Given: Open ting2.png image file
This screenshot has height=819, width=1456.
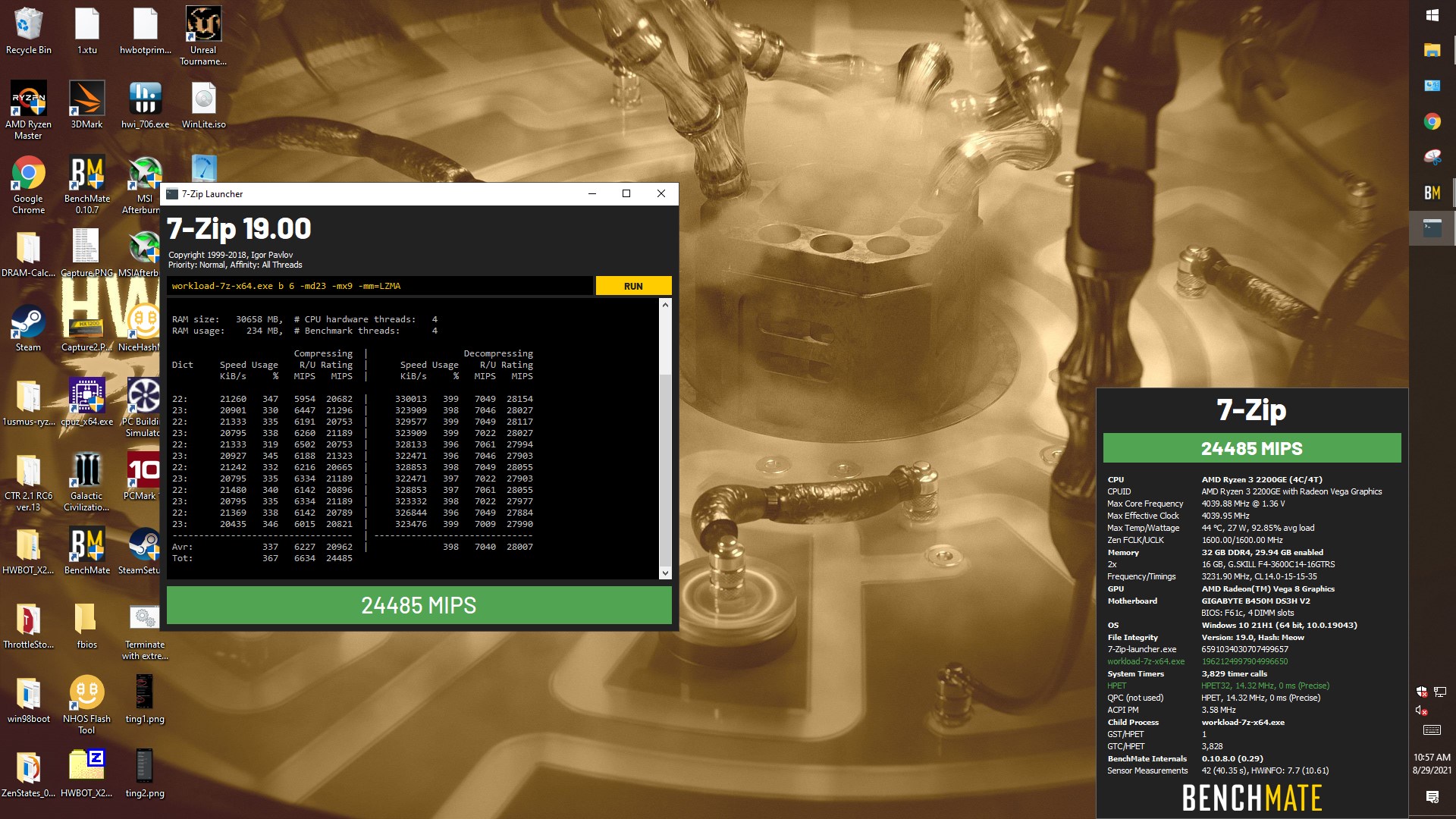Looking at the screenshot, I should coord(145,774).
